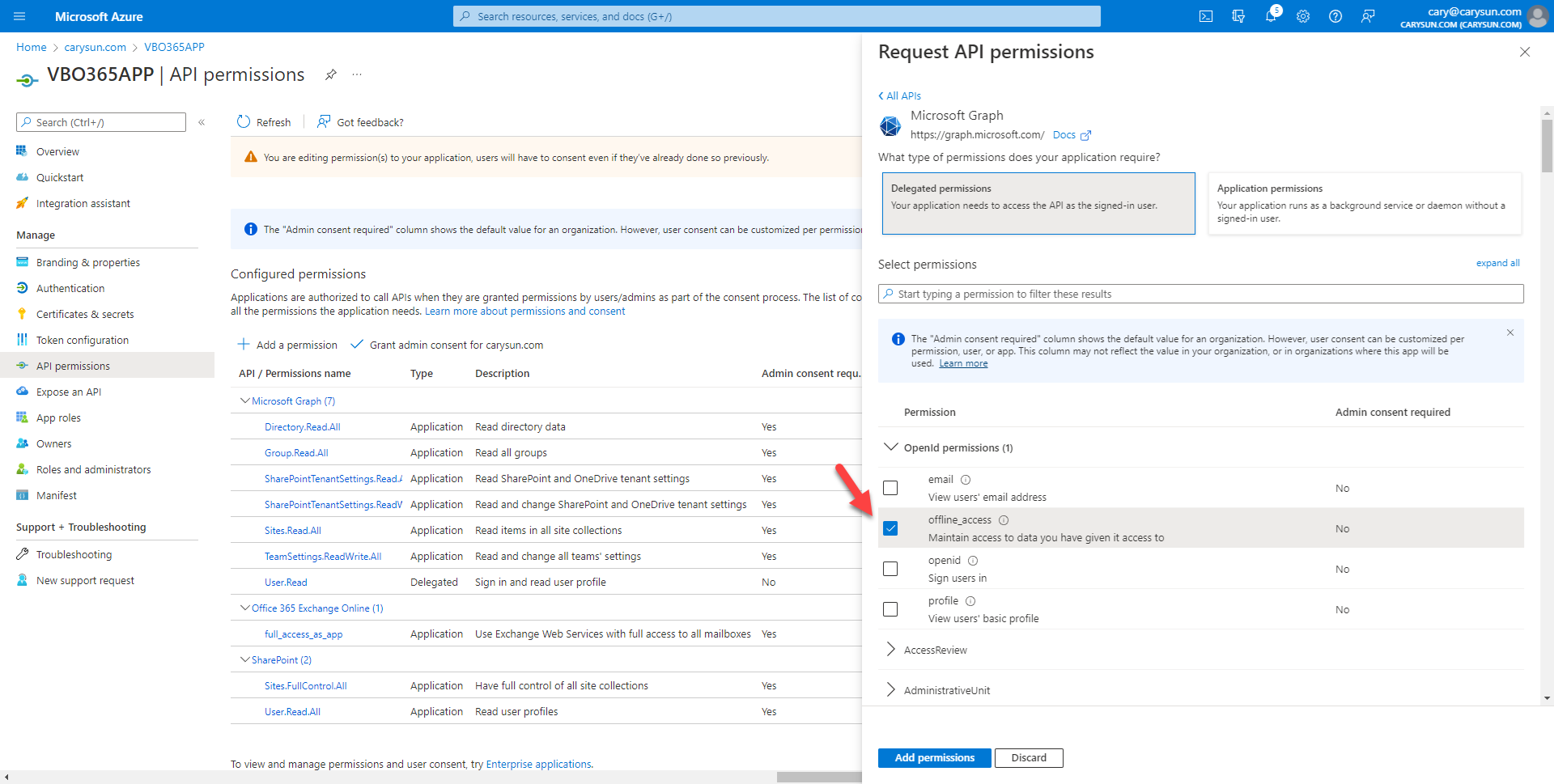Open the help question mark icon

coord(1335,16)
